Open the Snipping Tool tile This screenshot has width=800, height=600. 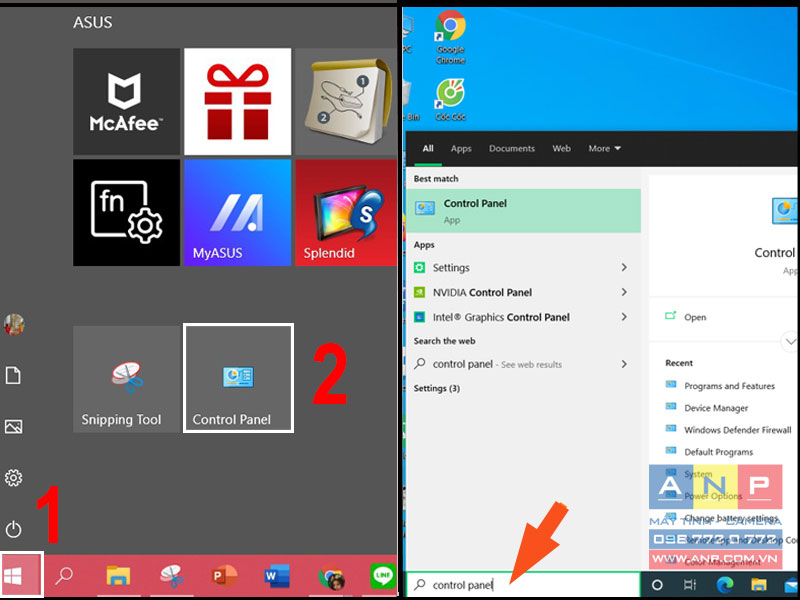pyautogui.click(x=127, y=379)
